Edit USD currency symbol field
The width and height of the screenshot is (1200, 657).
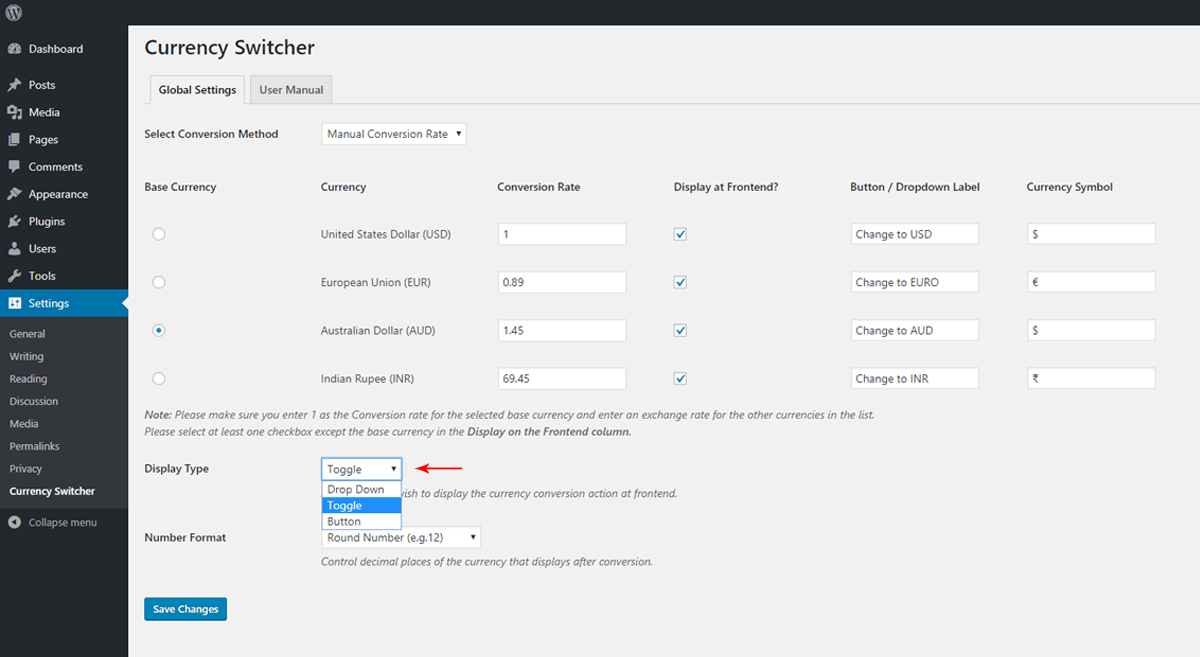coord(1091,234)
